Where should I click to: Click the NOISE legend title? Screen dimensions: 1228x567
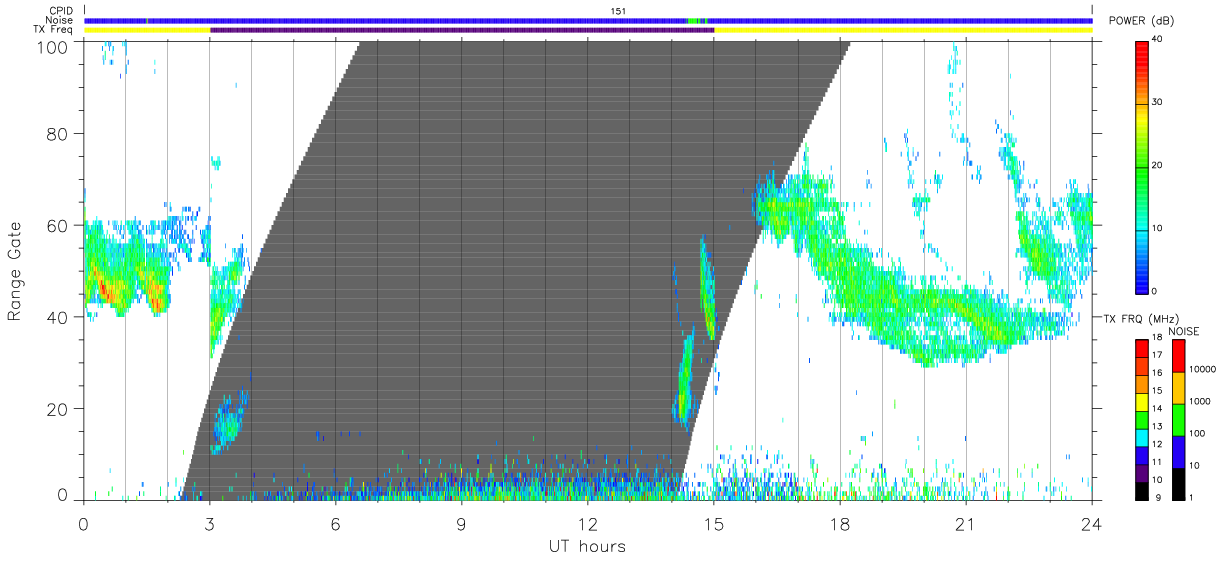[x=1185, y=331]
